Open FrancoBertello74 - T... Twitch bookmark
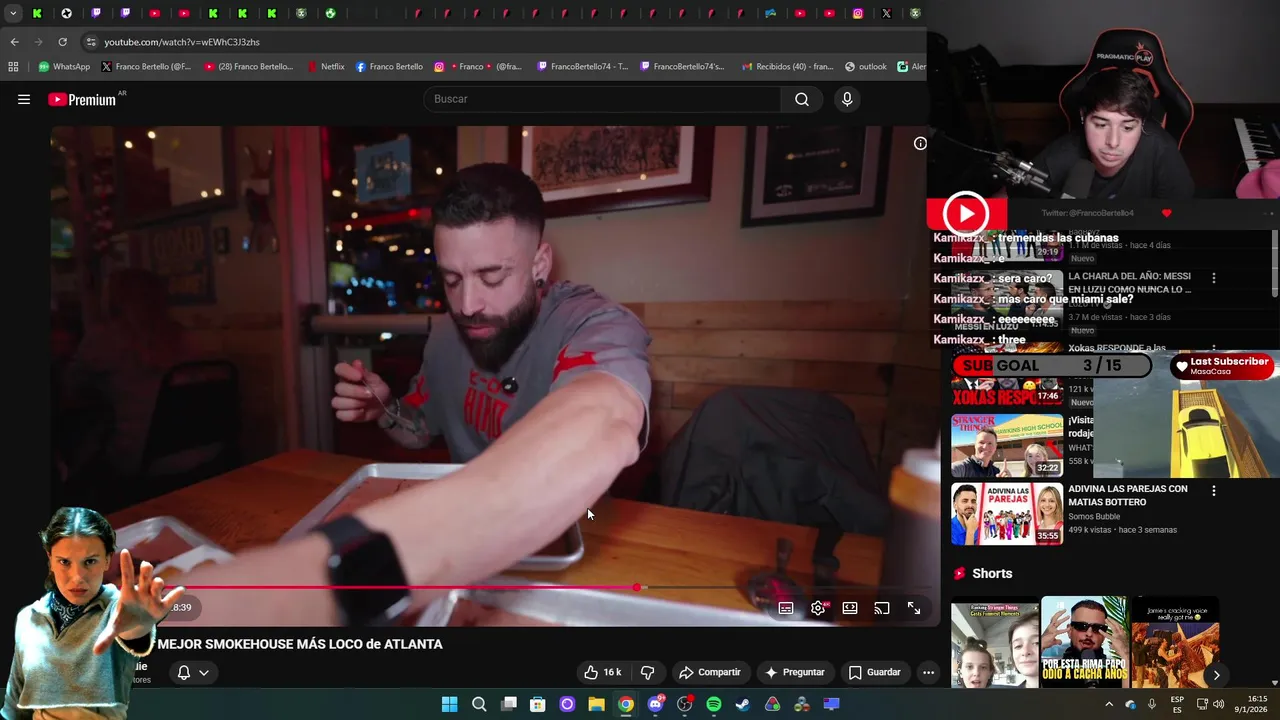 [583, 67]
